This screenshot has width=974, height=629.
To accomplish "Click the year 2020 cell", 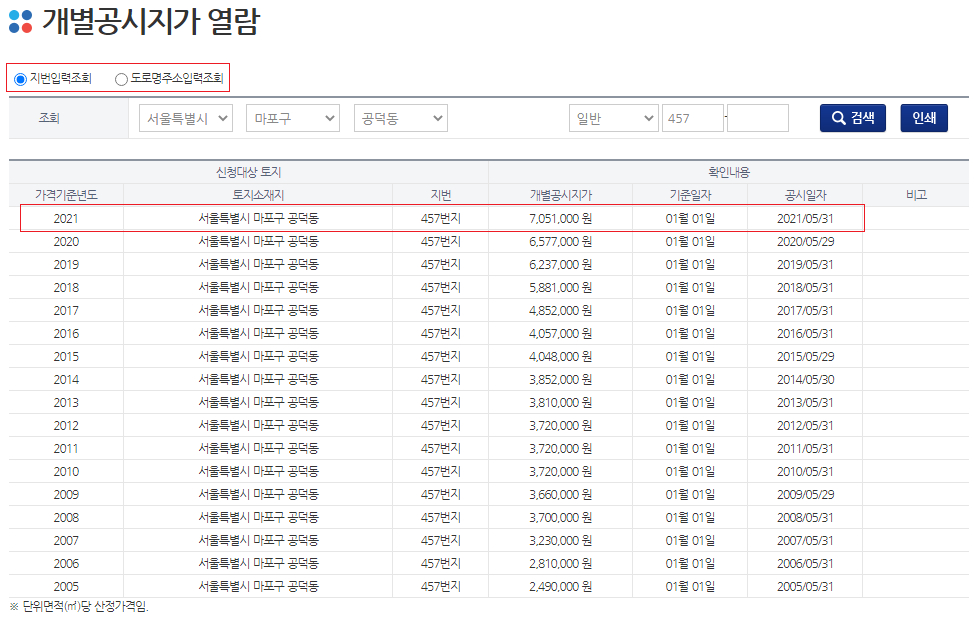I will [66, 242].
